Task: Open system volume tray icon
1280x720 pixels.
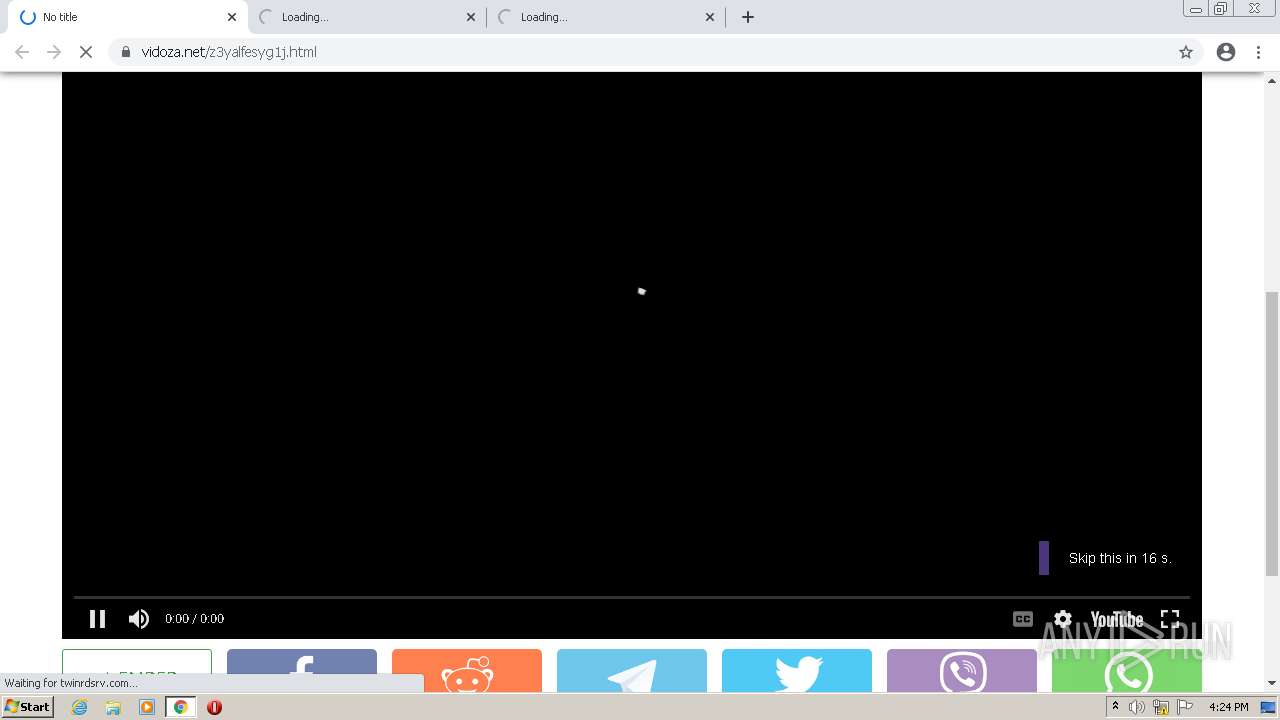Action: point(1137,707)
